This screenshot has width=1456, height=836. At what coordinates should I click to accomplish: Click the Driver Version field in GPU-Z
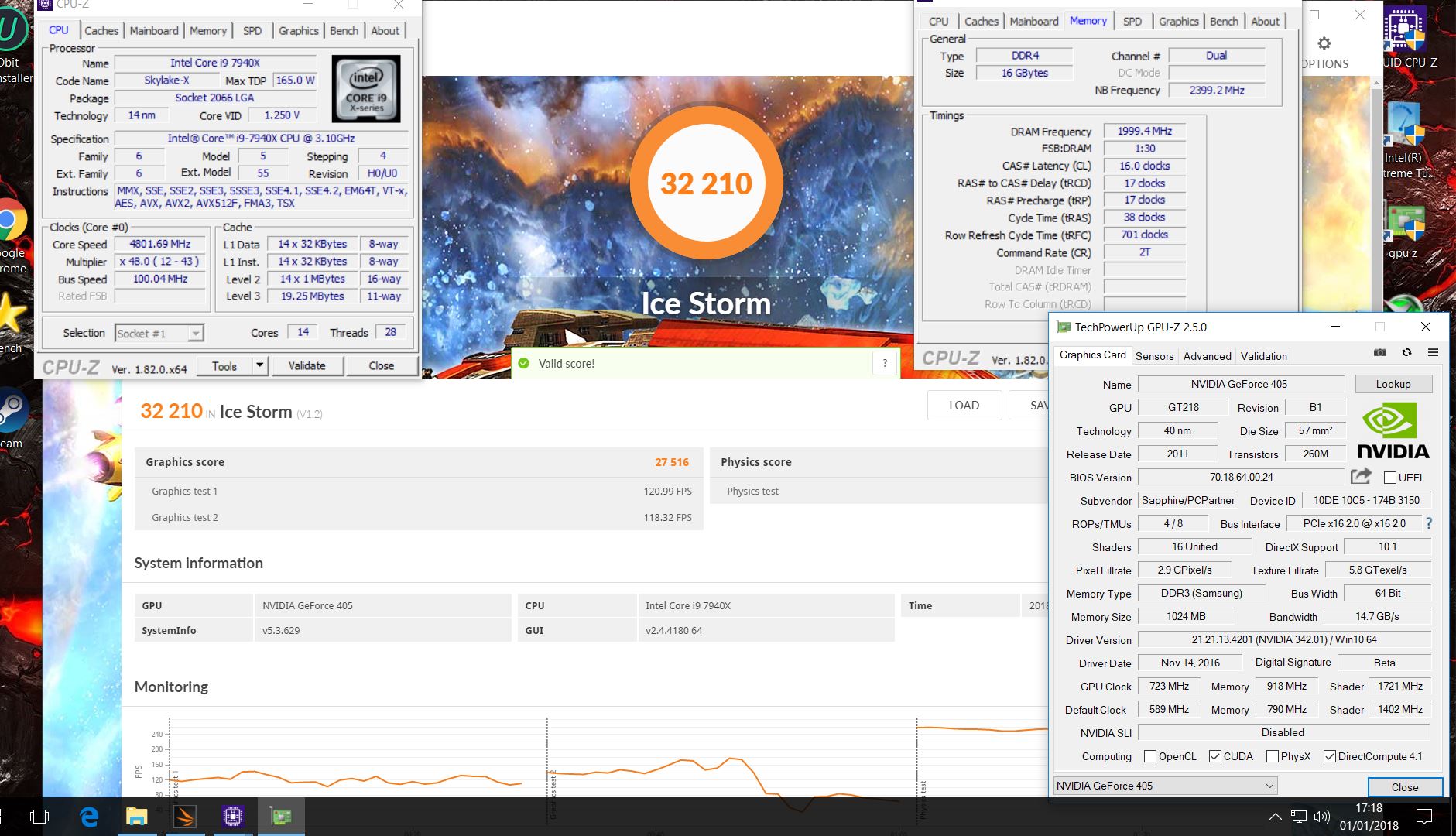[1283, 639]
